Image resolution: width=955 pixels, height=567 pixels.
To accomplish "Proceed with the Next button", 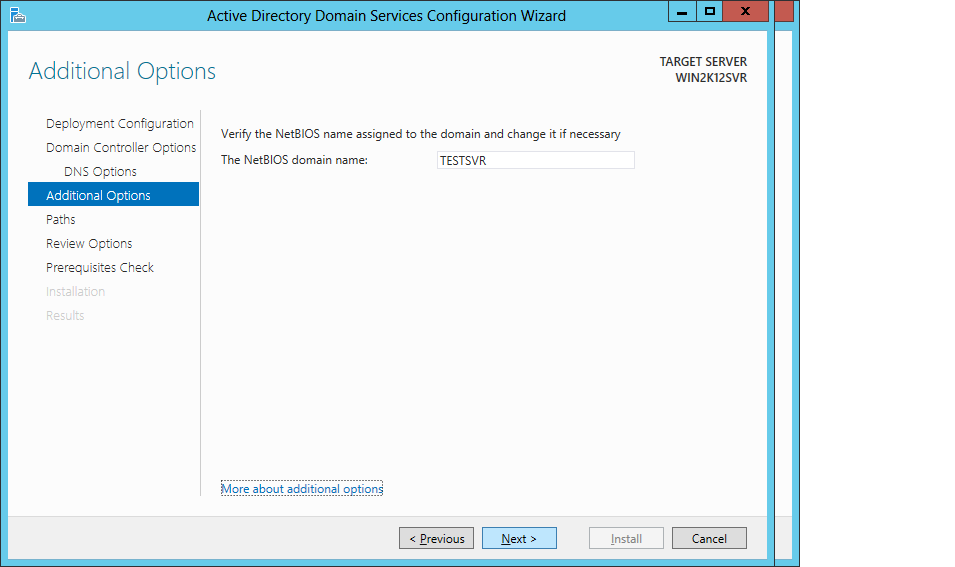I will point(519,538).
